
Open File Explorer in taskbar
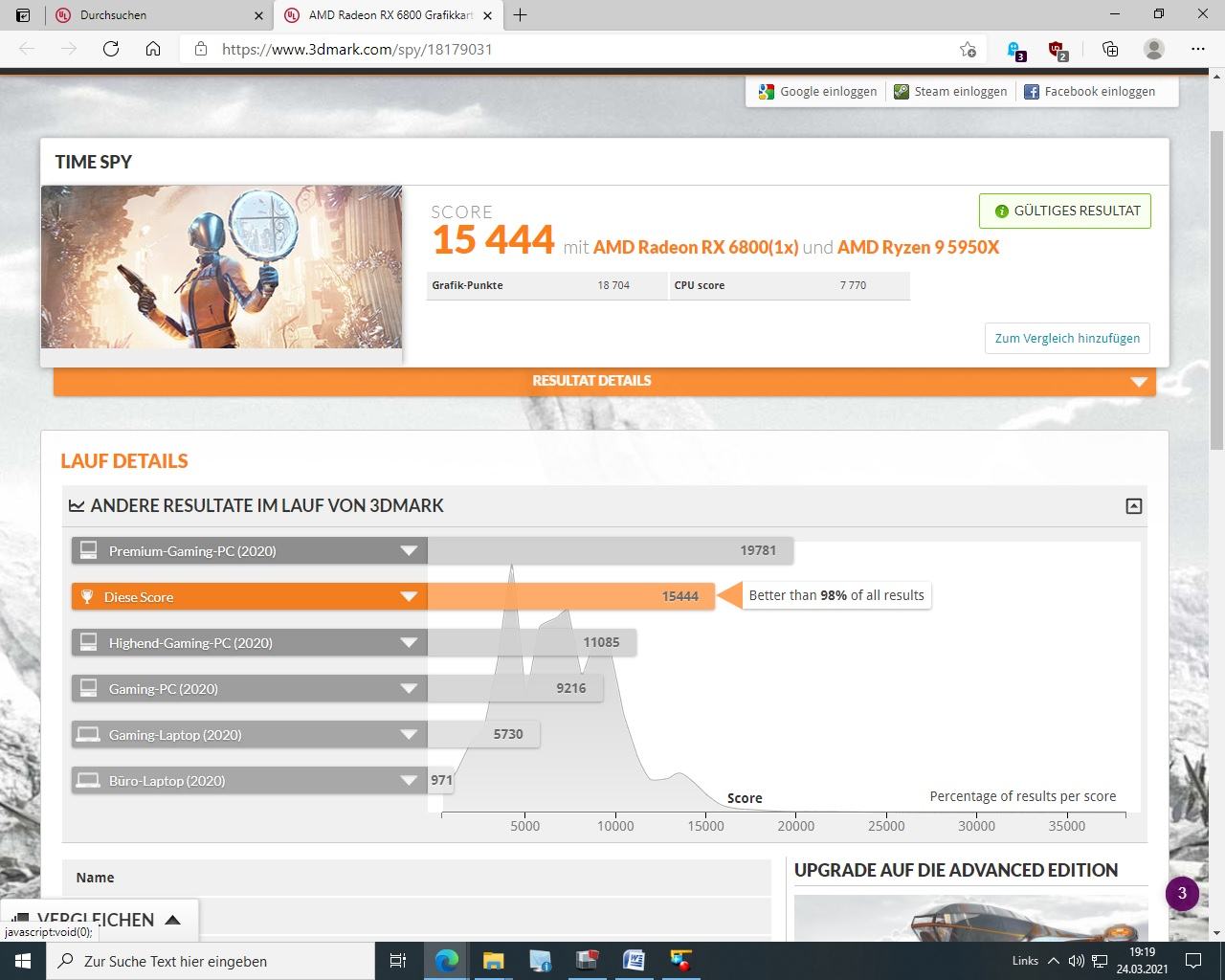point(493,961)
